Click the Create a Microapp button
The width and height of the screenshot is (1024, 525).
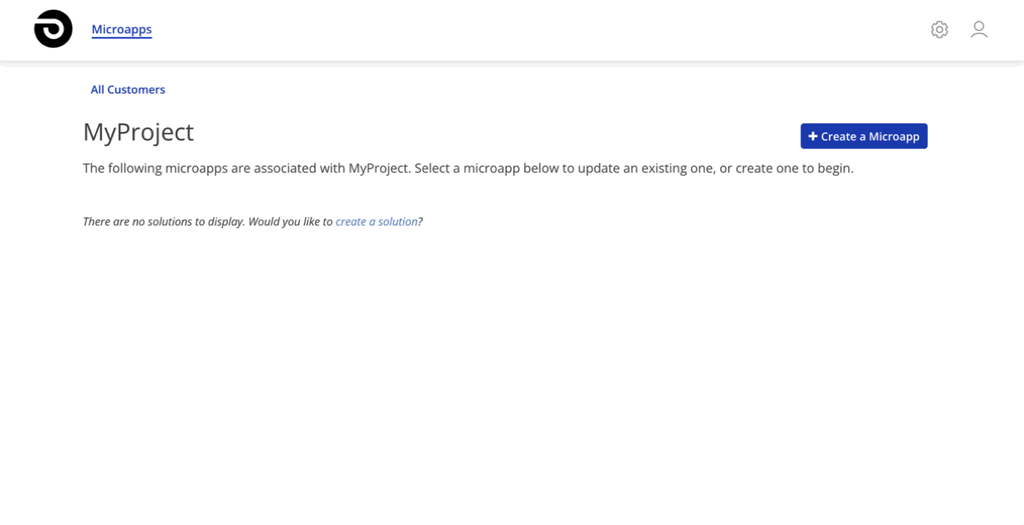(x=864, y=136)
